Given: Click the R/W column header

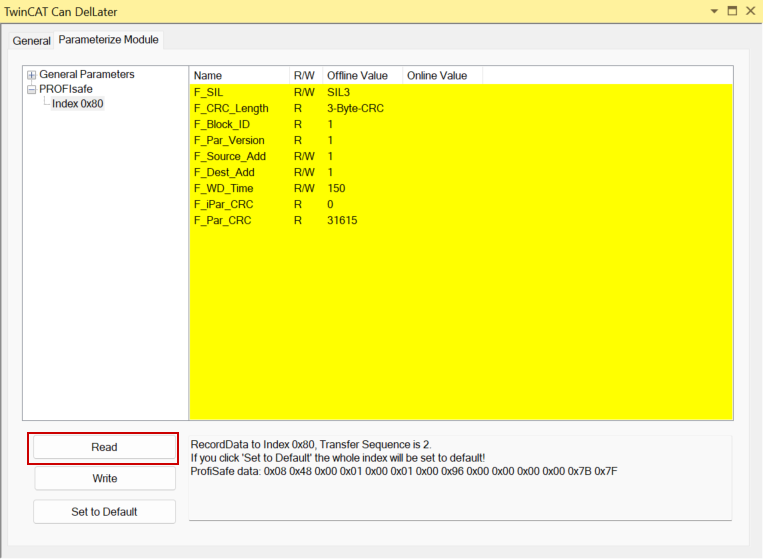Looking at the screenshot, I should pos(306,75).
